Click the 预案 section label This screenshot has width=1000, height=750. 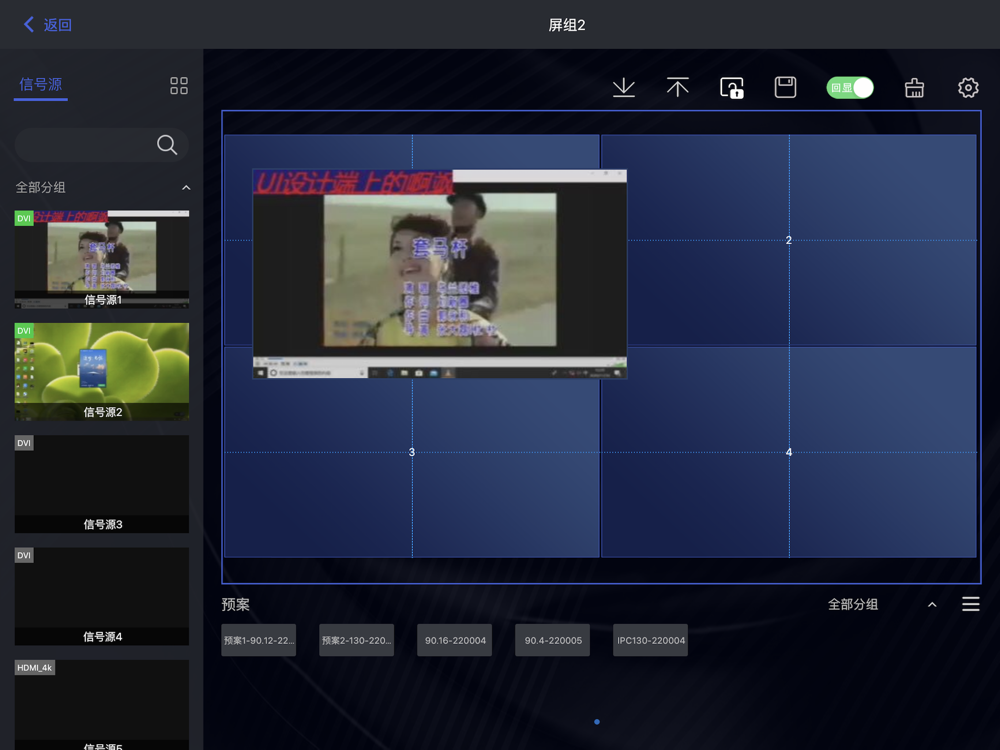tap(235, 605)
